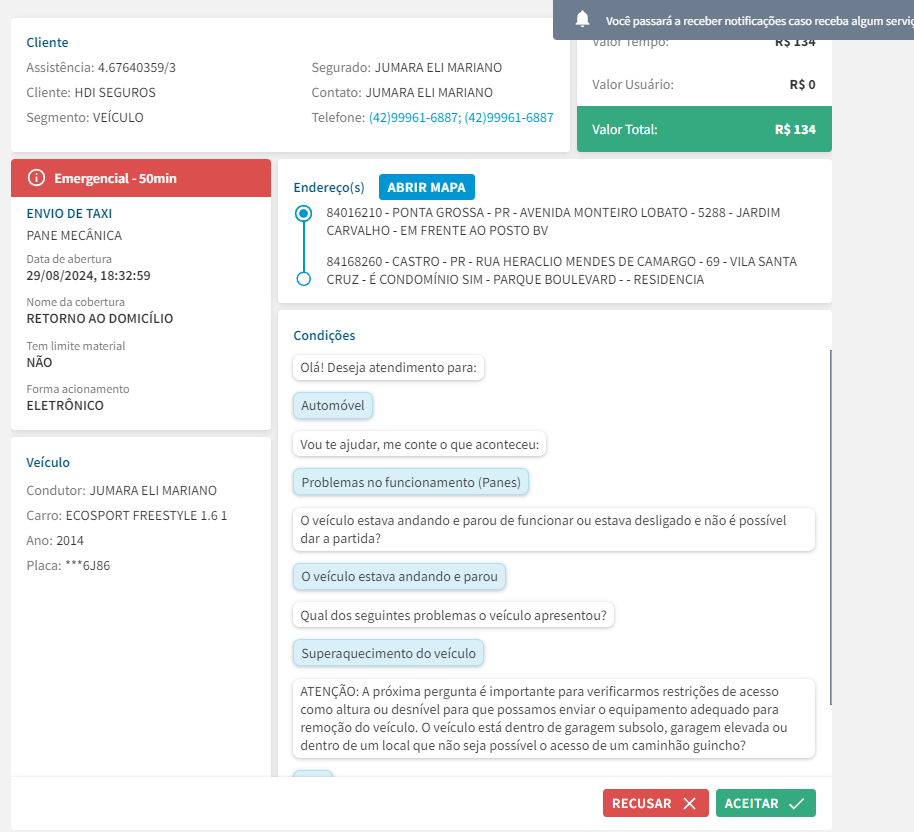Image resolution: width=914 pixels, height=832 pixels.
Task: Click the green Valor Total bar
Action: click(704, 129)
